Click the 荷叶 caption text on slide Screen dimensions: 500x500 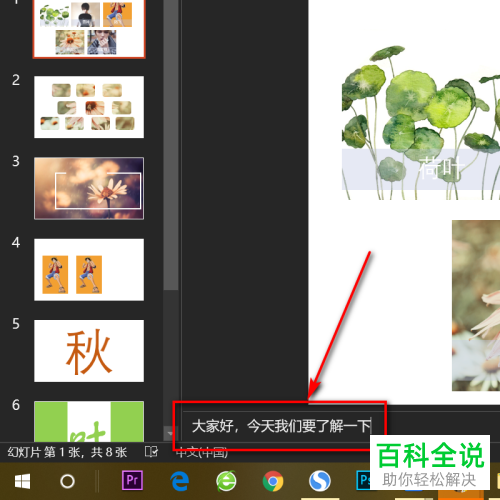coord(442,168)
